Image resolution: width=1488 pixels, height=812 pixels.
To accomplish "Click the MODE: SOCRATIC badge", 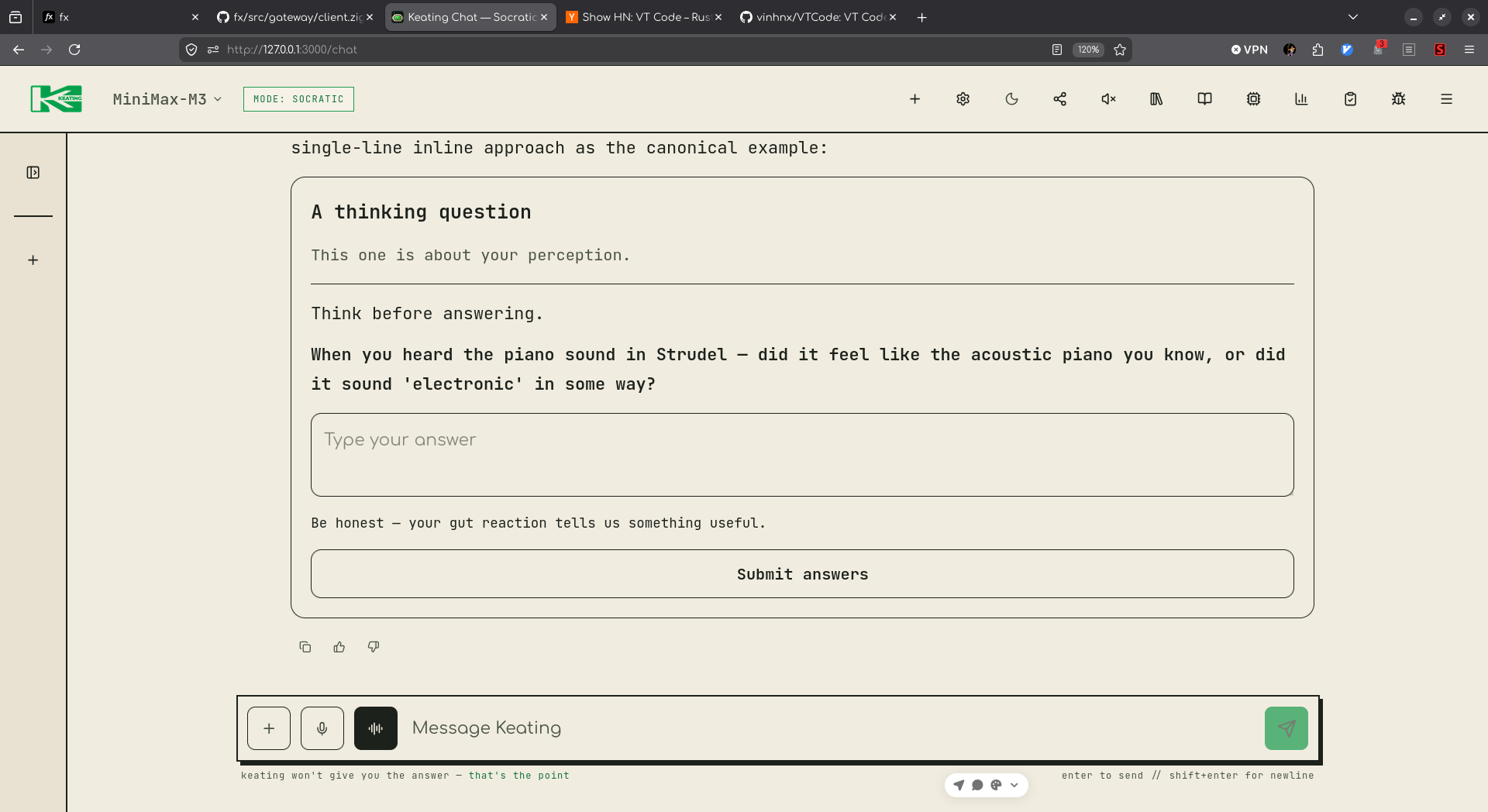I will (x=298, y=99).
